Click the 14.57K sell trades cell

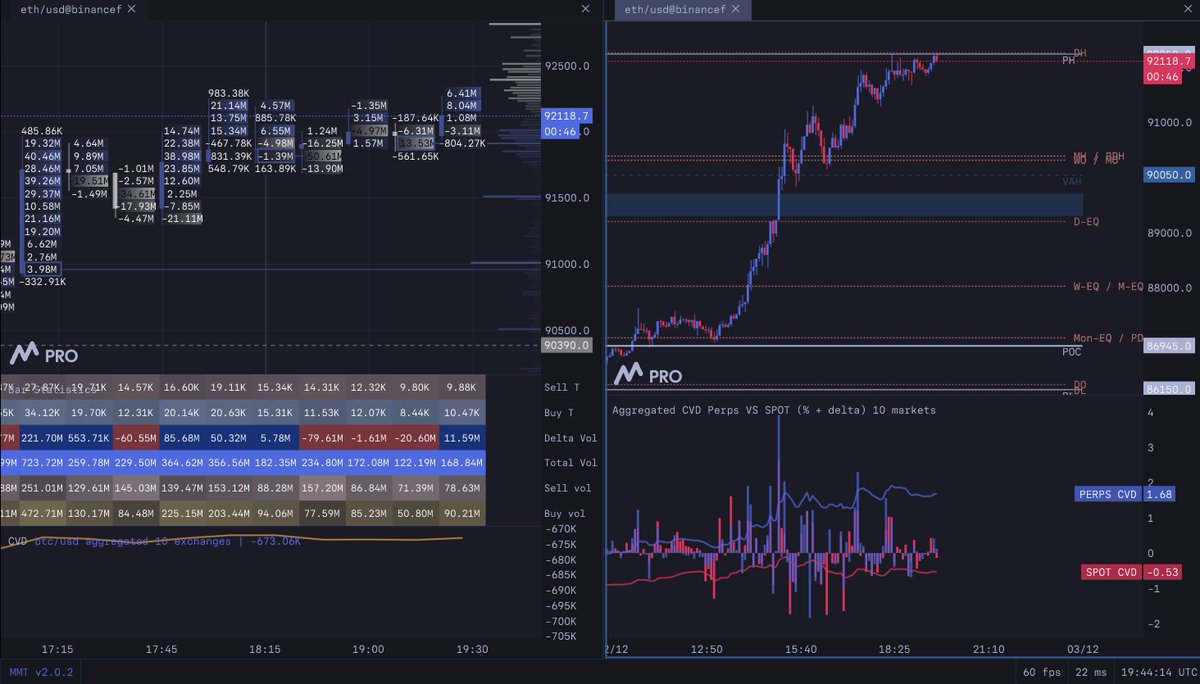tap(134, 387)
